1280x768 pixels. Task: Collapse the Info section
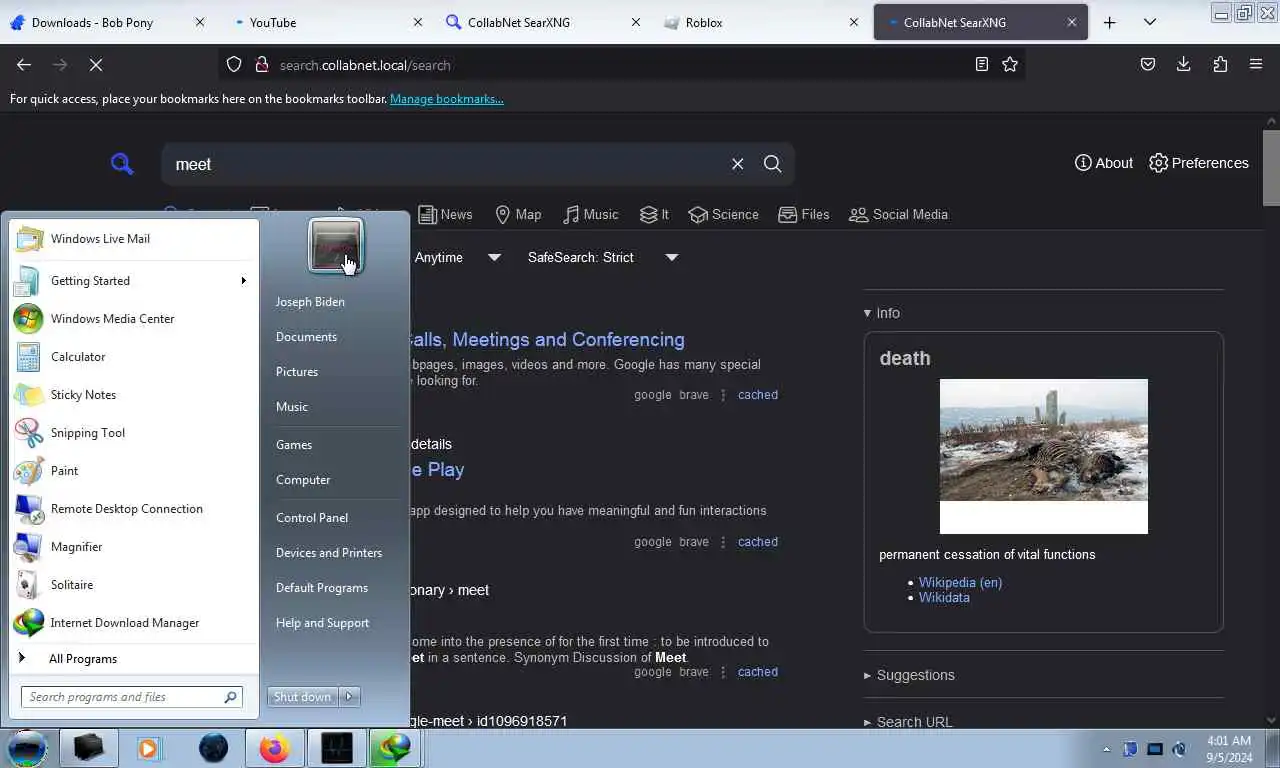(882, 313)
